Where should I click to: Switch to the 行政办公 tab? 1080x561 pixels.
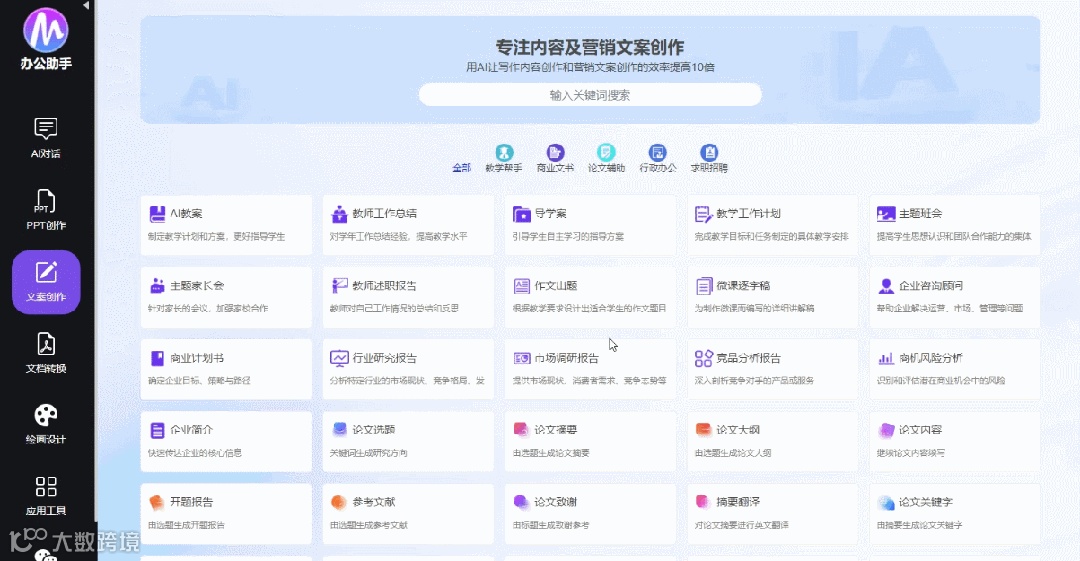(x=658, y=159)
